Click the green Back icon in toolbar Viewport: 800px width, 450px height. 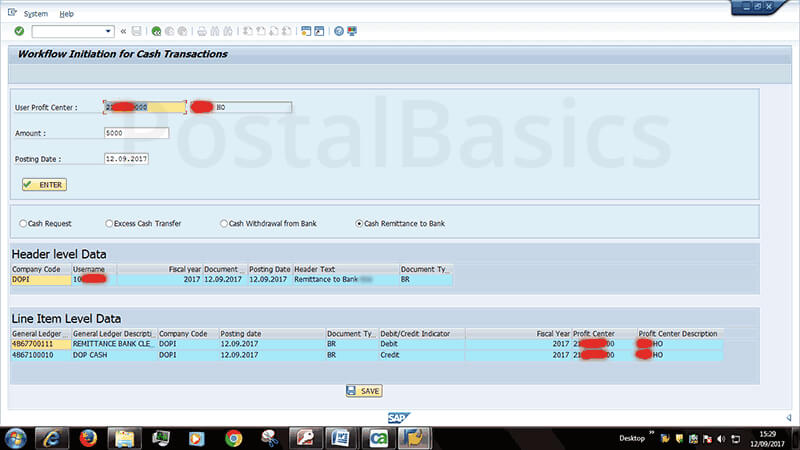[x=156, y=31]
